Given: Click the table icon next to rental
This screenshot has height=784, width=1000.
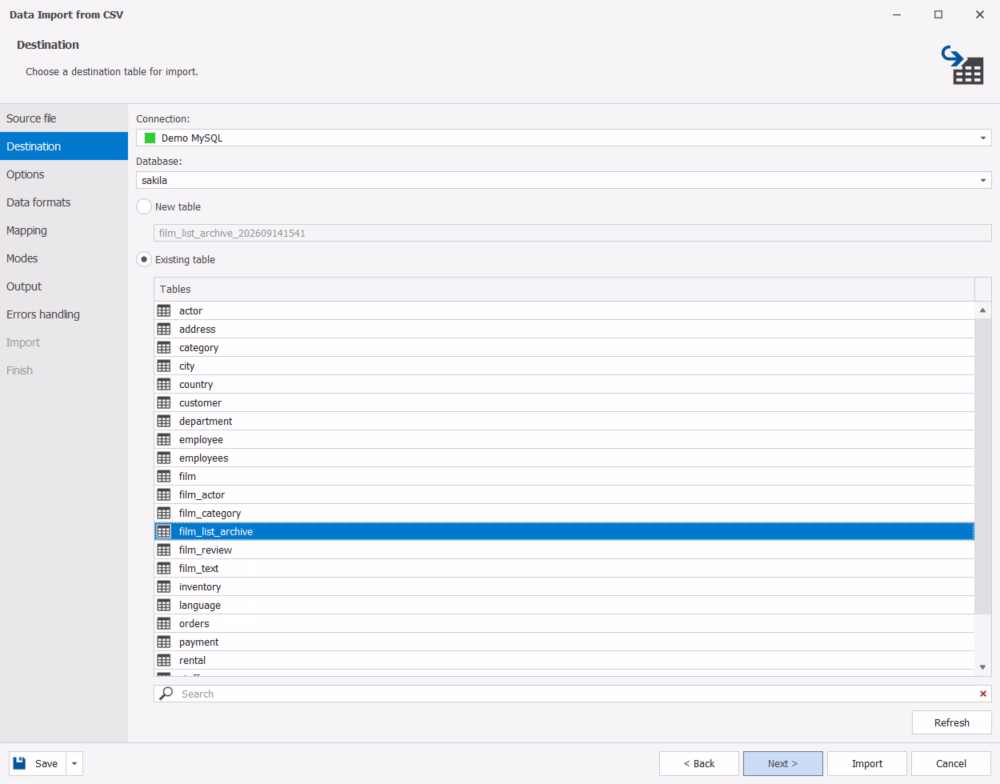Looking at the screenshot, I should [164, 660].
